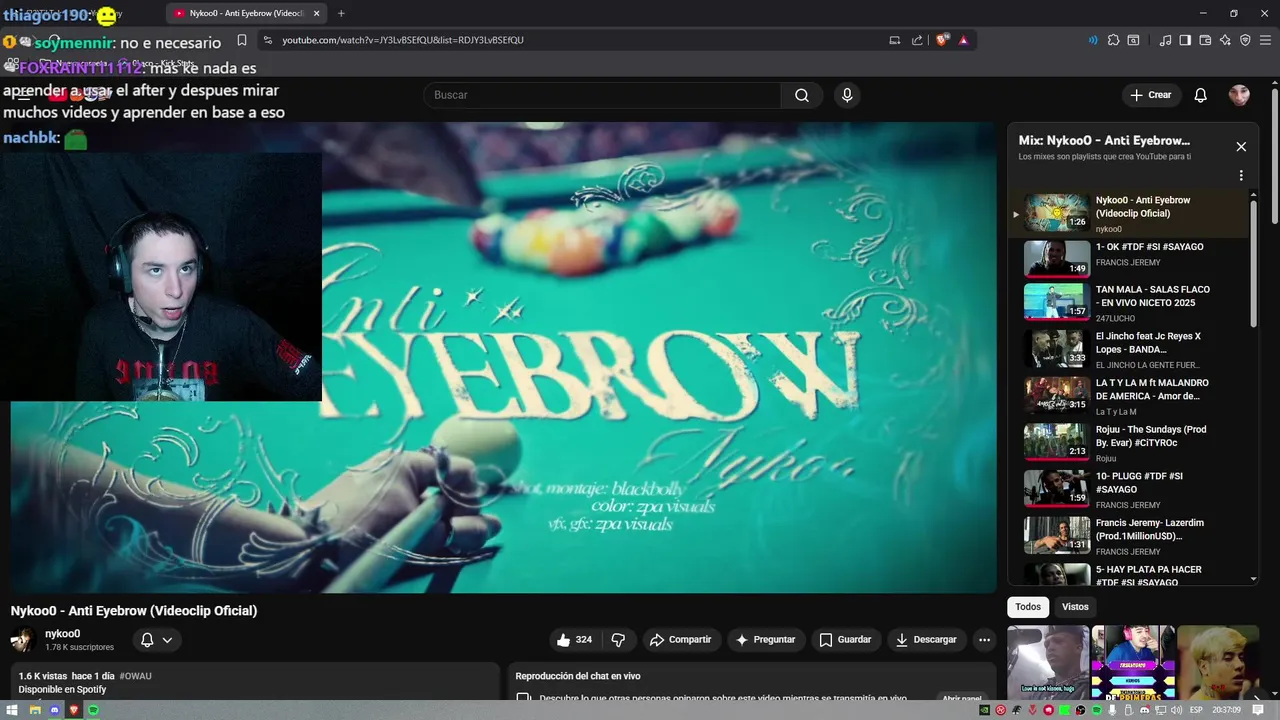Toggle channel notification bell for nykoo0
This screenshot has width=1280, height=720.
147,640
